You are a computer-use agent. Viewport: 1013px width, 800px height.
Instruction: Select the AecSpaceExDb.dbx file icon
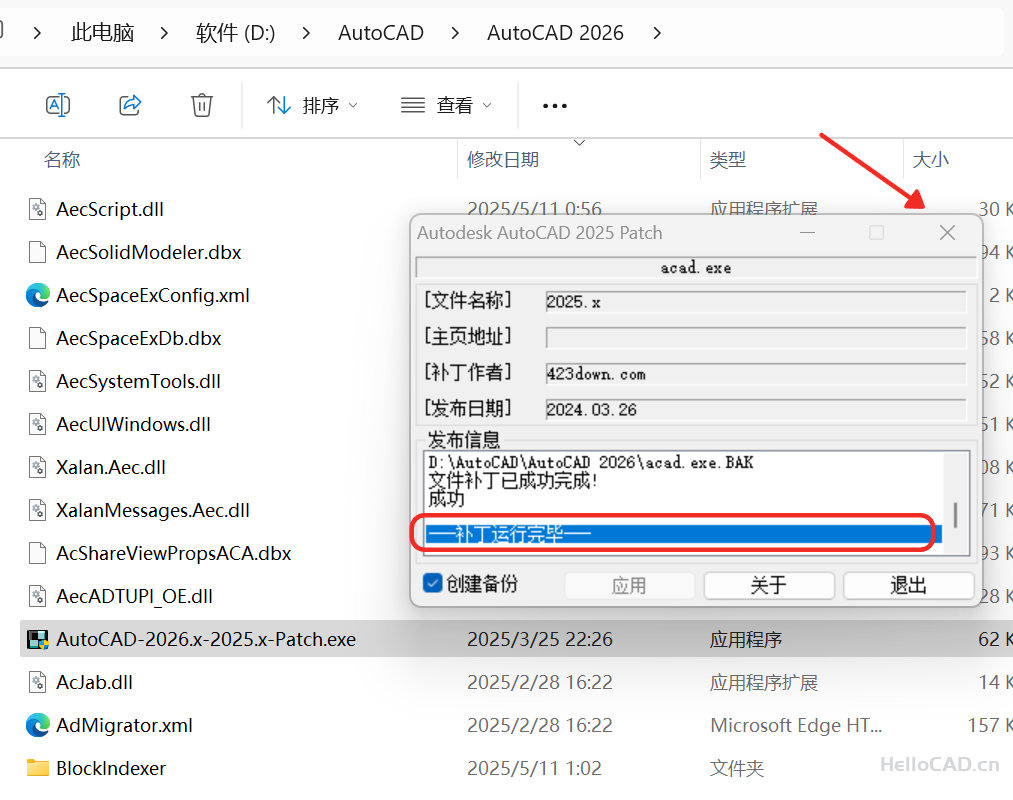pos(37,338)
